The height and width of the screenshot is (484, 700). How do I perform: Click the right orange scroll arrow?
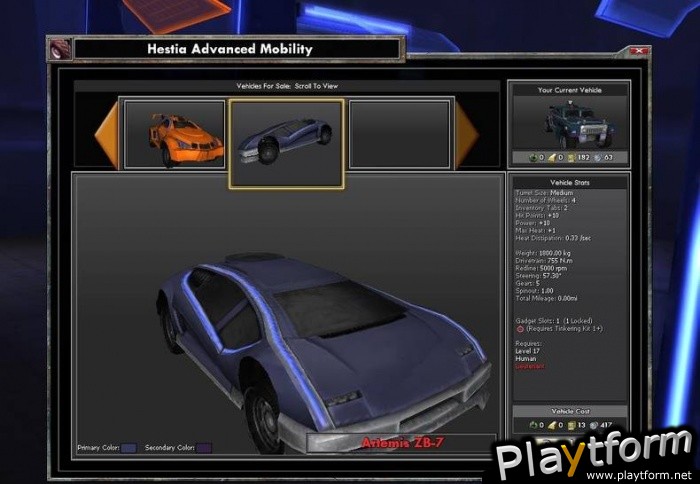tap(467, 134)
